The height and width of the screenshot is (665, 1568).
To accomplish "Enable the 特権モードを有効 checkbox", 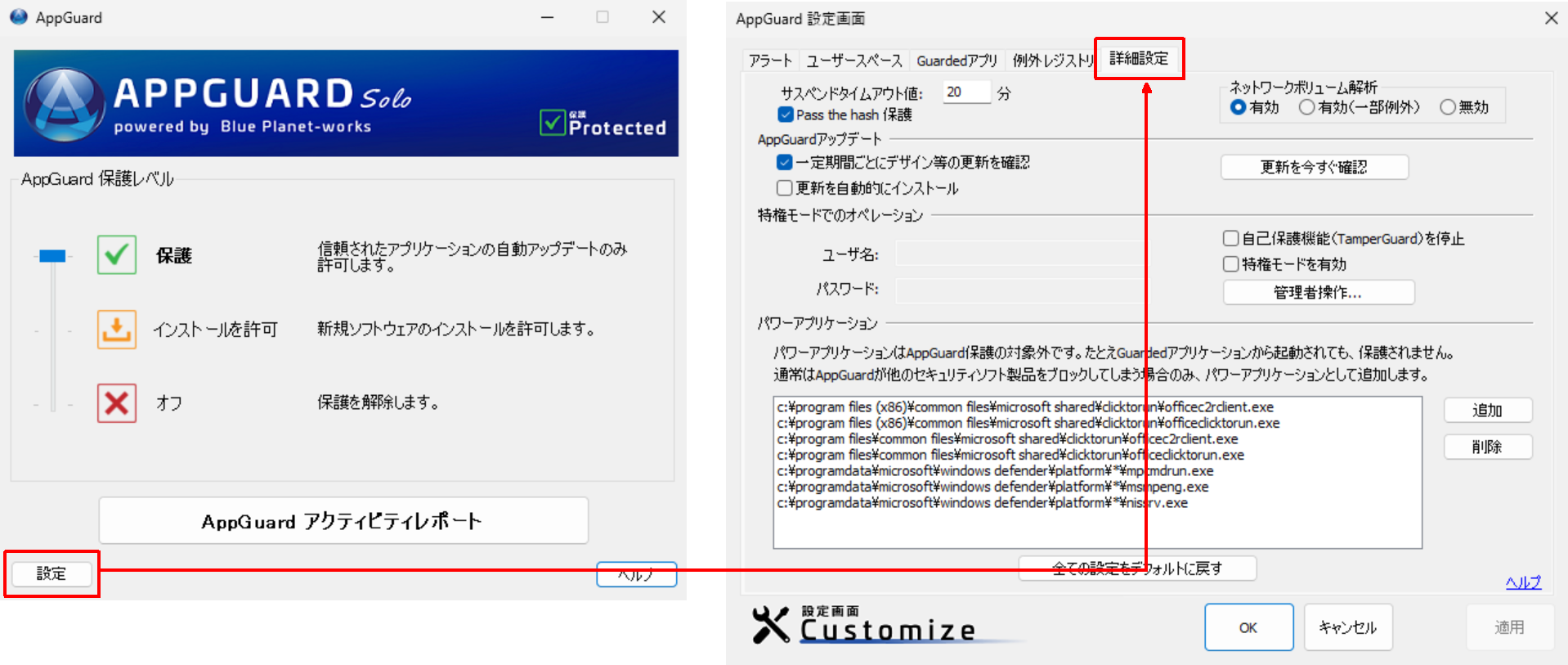I will (x=1230, y=263).
